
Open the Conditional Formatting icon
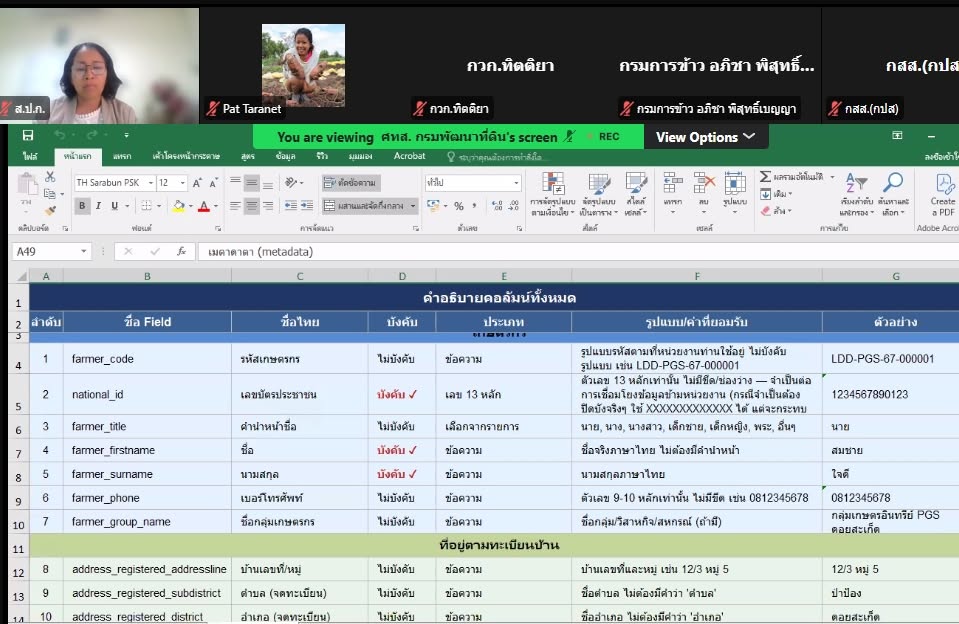[x=553, y=184]
